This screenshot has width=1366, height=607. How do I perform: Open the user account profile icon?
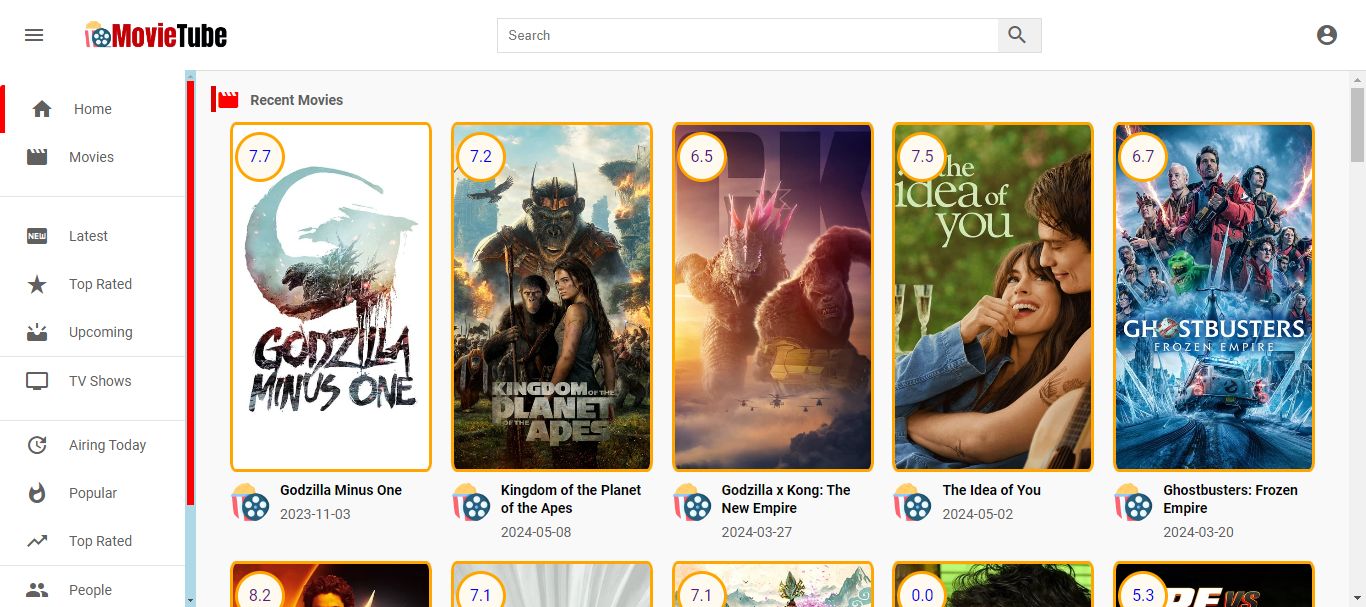(1326, 35)
